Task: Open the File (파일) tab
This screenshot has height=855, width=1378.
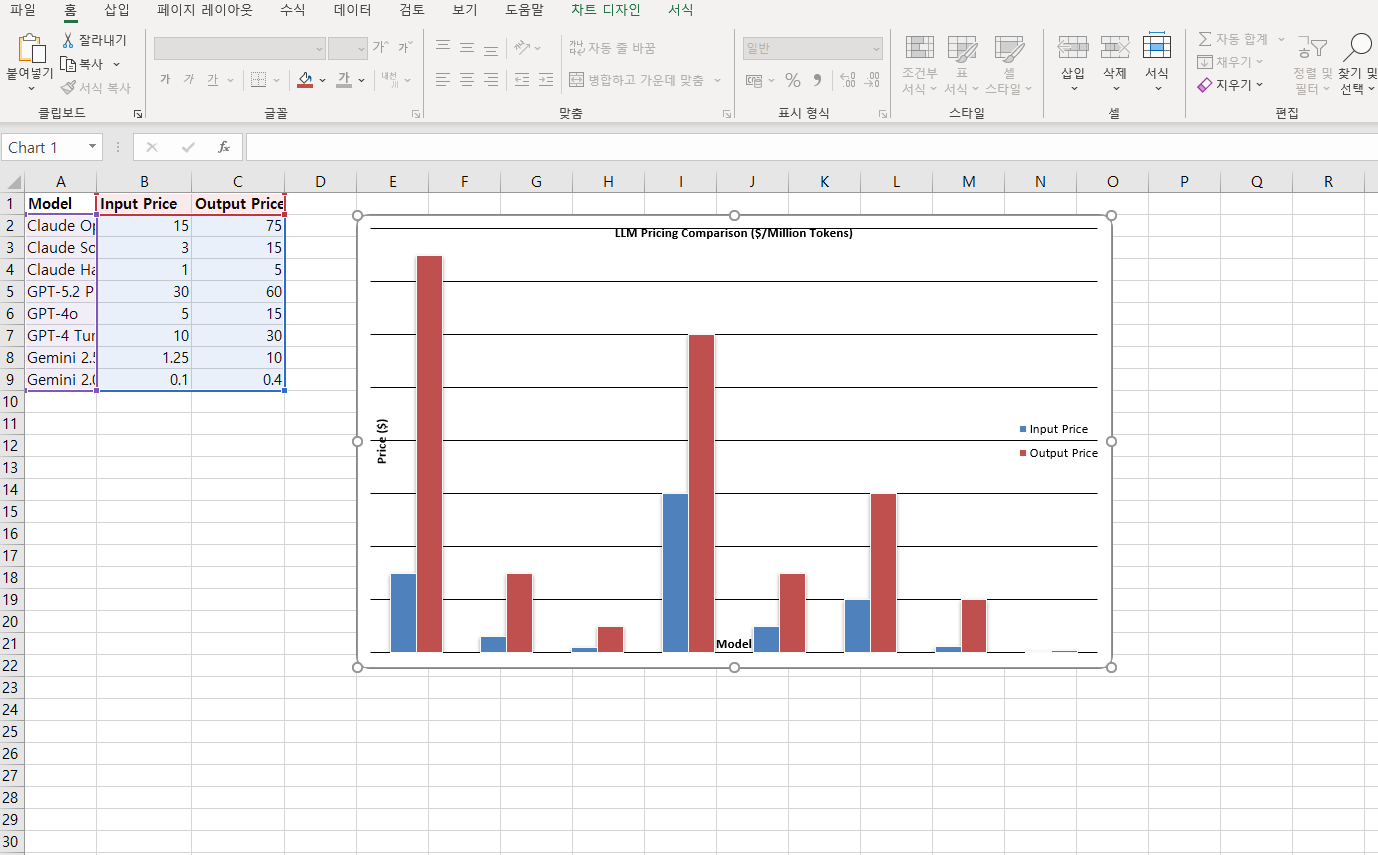Action: [x=22, y=10]
